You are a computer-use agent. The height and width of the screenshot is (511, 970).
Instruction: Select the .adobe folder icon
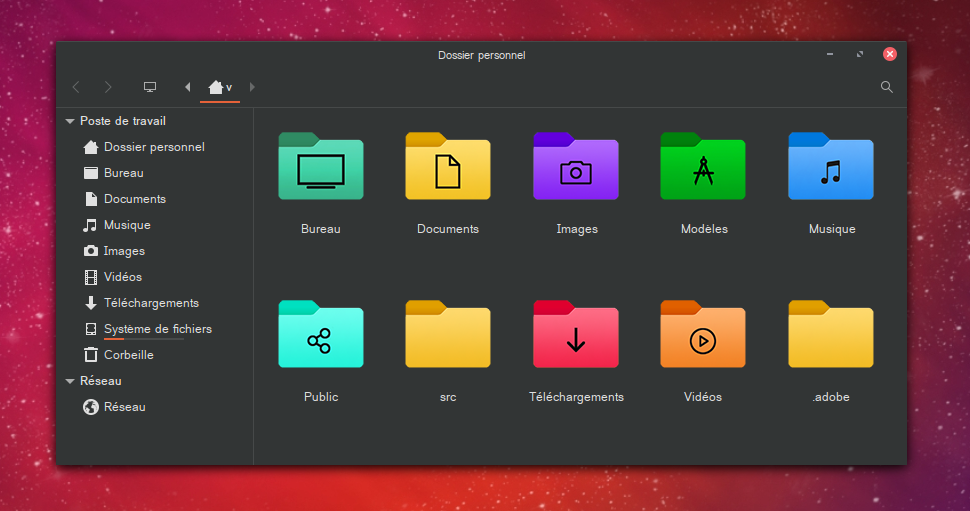tap(831, 334)
